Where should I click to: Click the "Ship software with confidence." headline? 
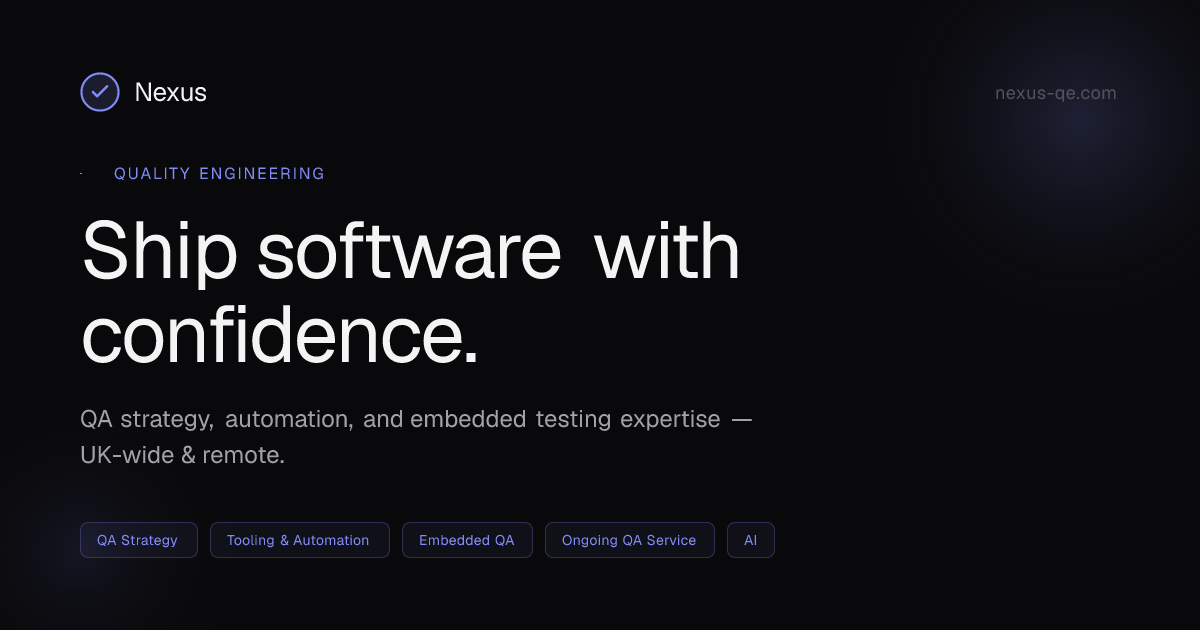tap(410, 292)
